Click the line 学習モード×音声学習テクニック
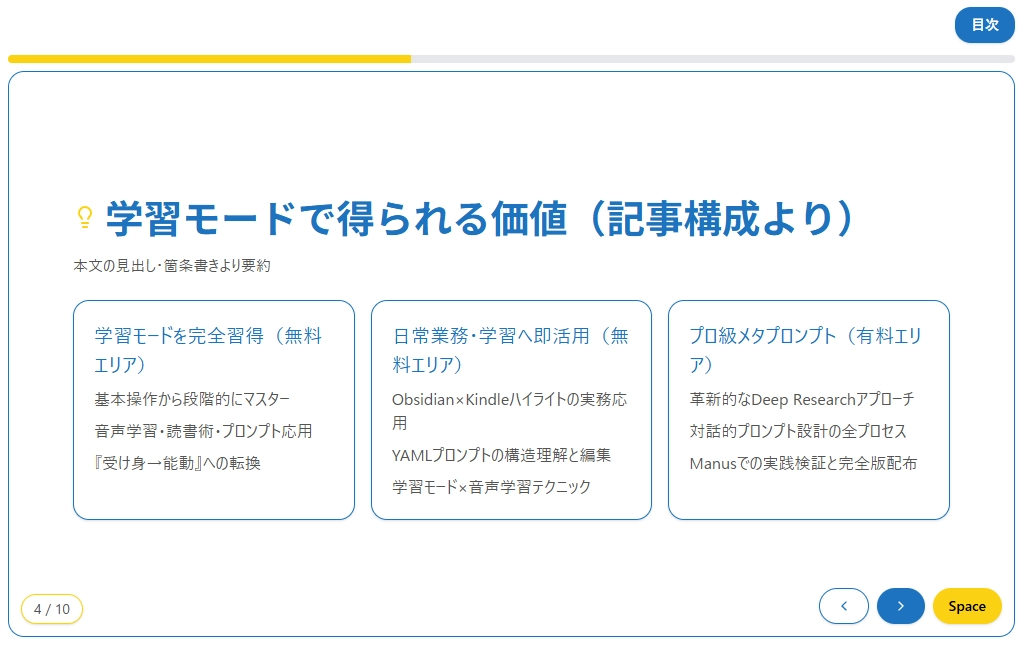The image size is (1024, 645). 491,487
